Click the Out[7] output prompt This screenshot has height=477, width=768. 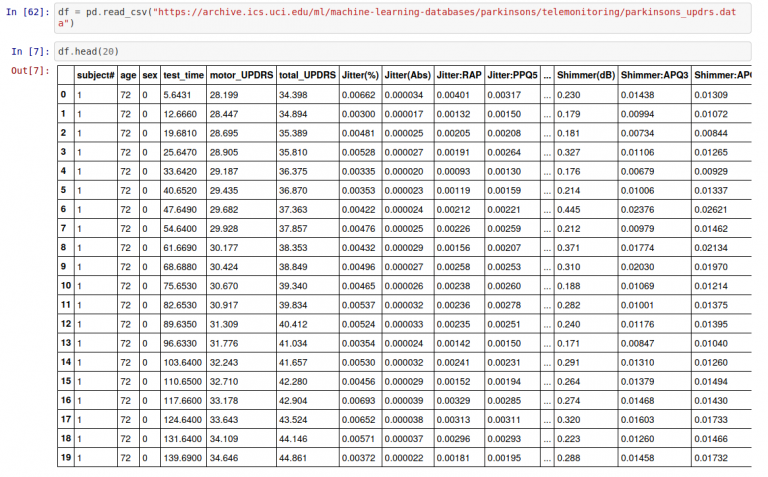[x=30, y=71]
